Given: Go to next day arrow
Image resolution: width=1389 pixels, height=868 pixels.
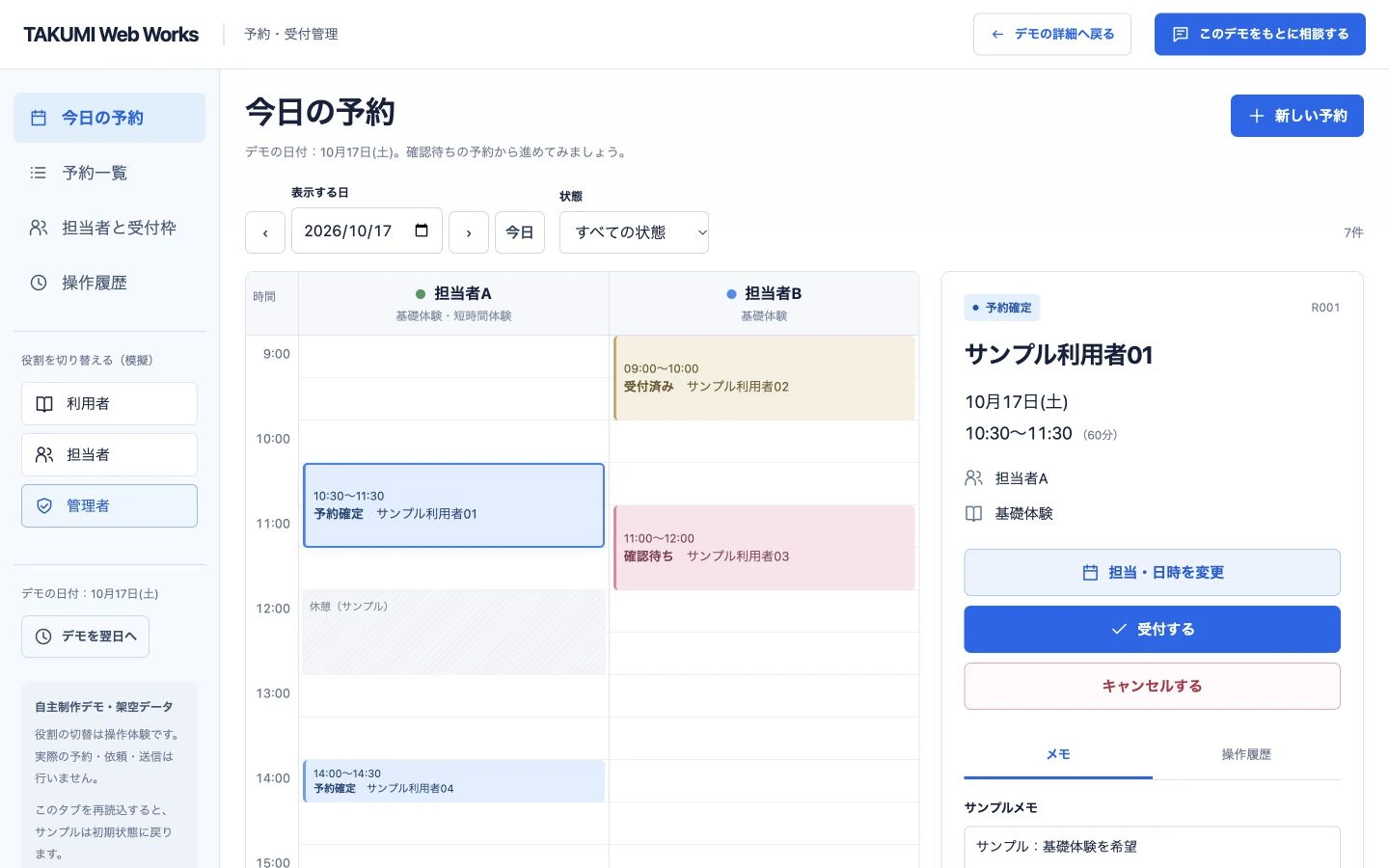Looking at the screenshot, I should (x=469, y=232).
